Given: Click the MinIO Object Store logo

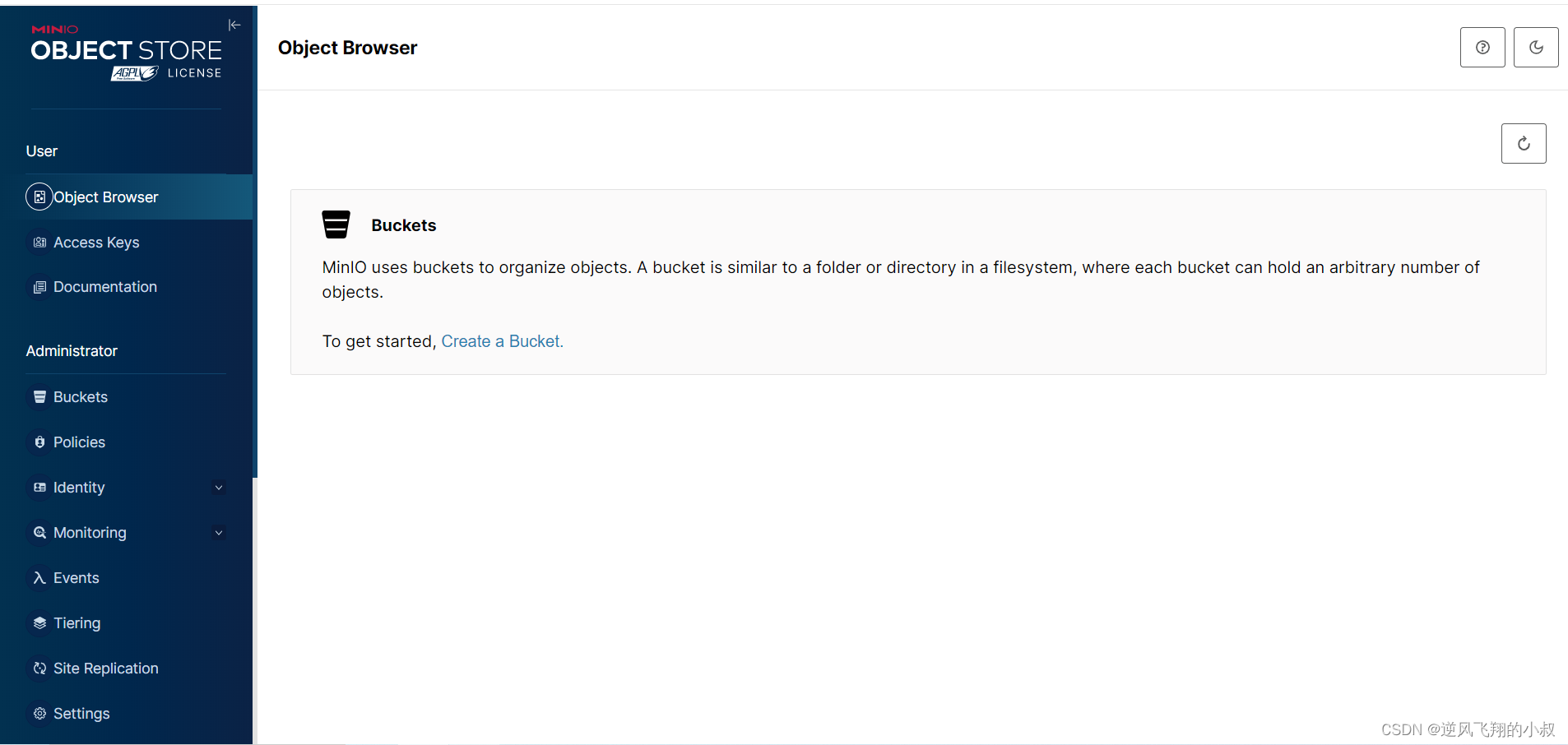Looking at the screenshot, I should [x=127, y=53].
